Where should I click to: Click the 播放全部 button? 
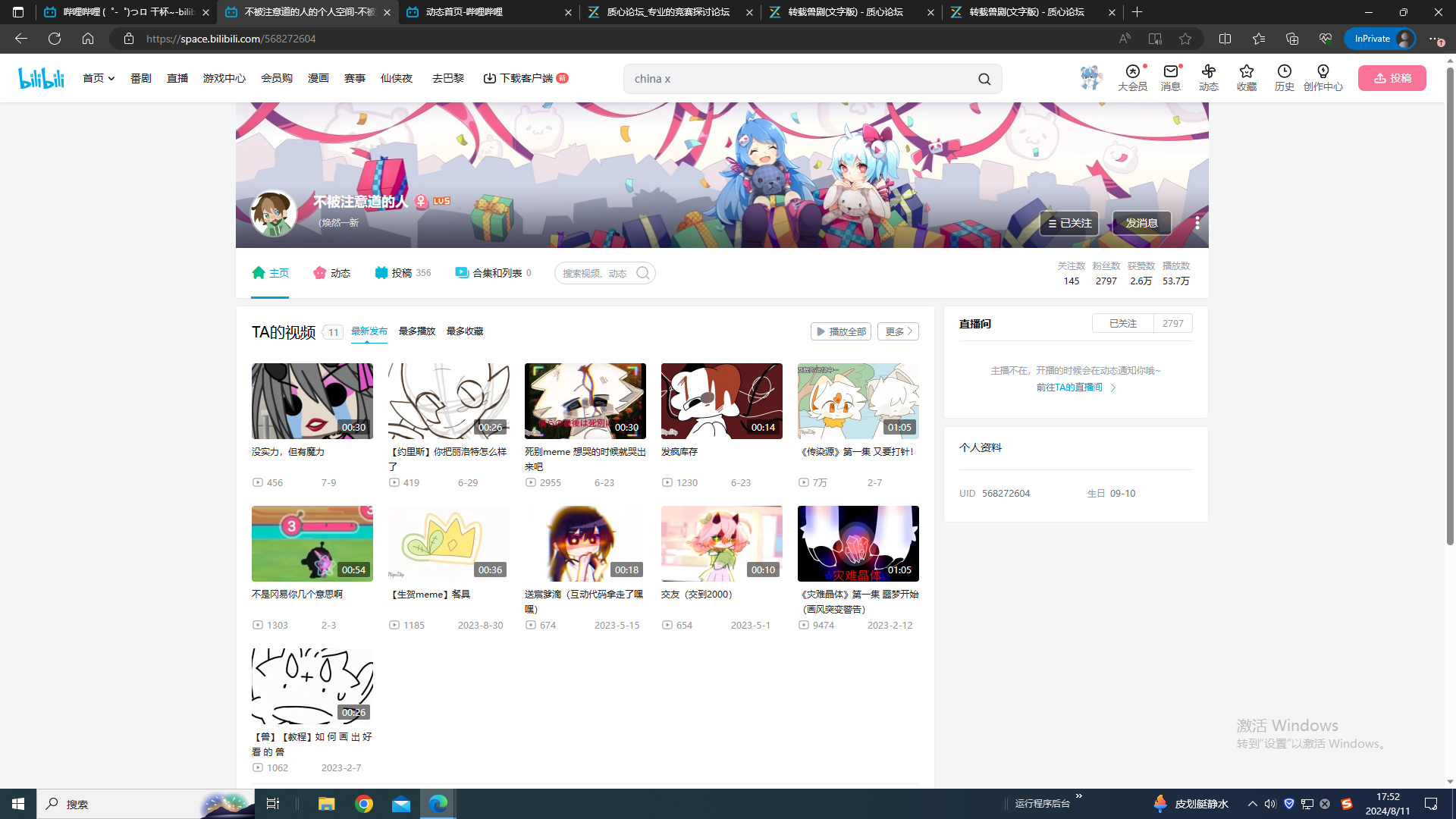(840, 331)
